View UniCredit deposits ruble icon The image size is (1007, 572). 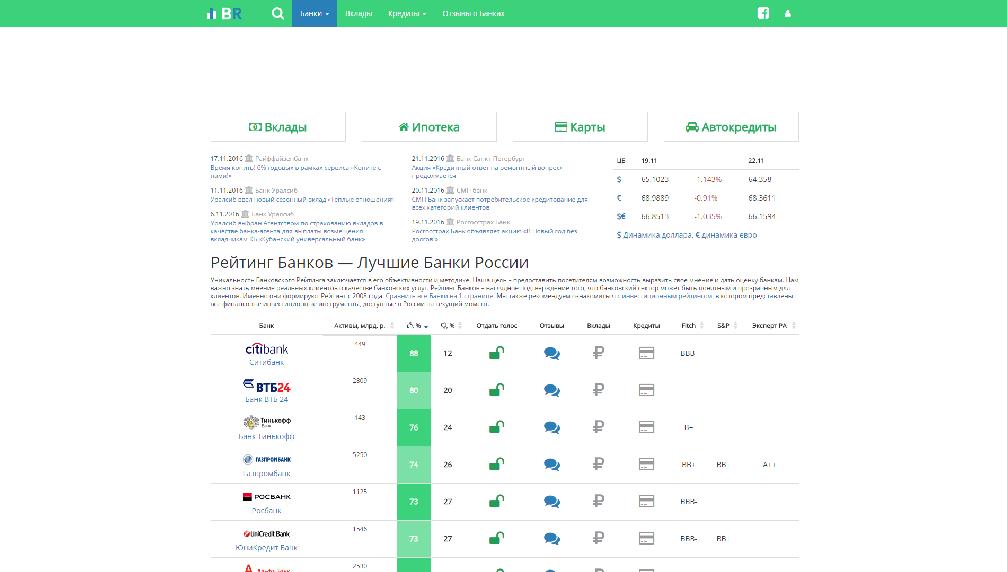598,538
